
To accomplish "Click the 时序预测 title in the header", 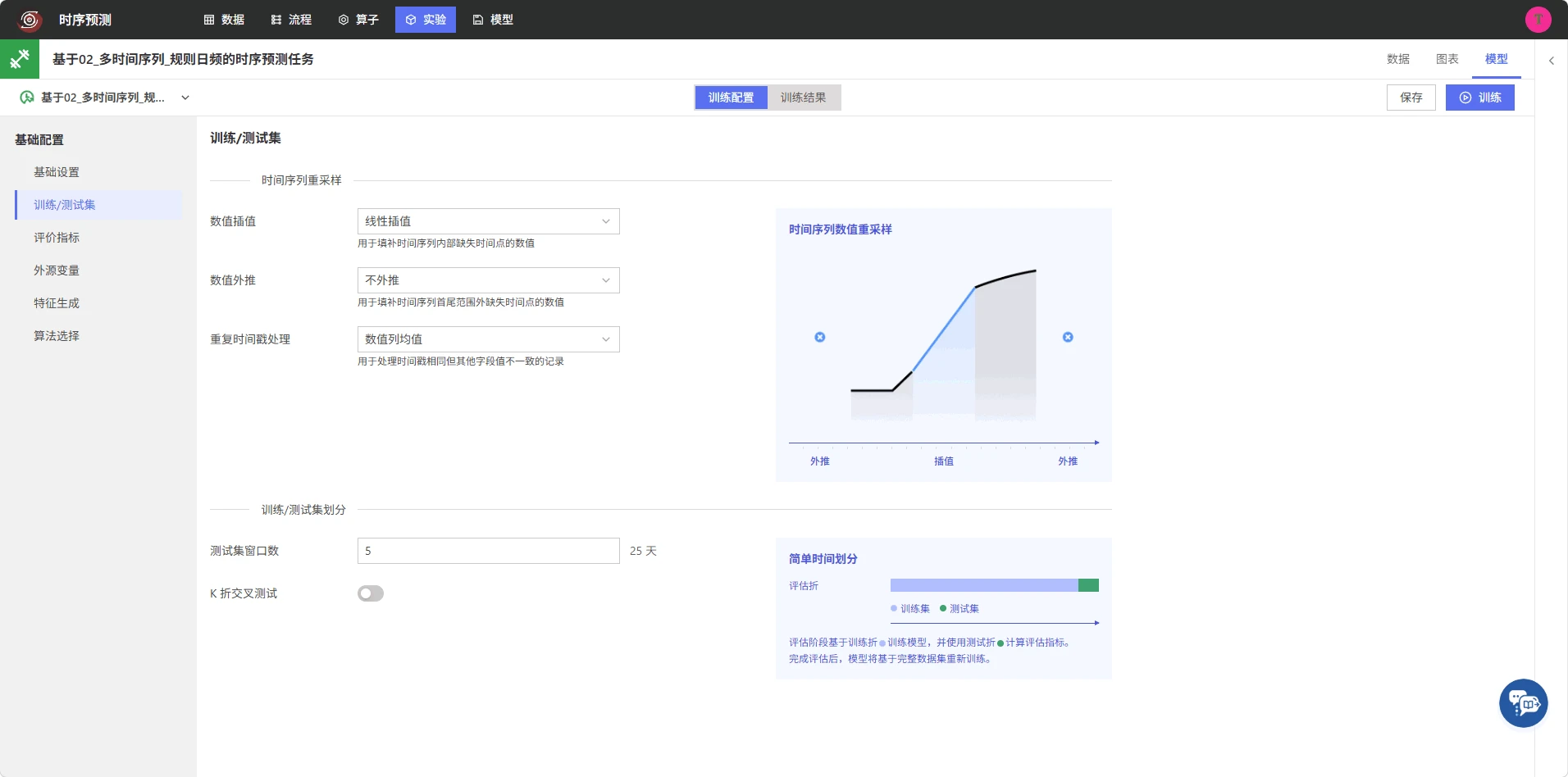I will click(85, 20).
